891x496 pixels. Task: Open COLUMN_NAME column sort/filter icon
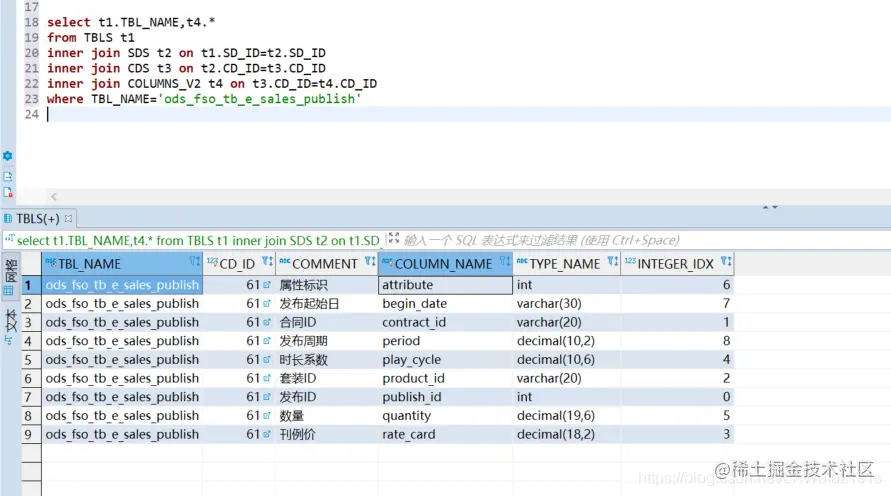pos(505,261)
